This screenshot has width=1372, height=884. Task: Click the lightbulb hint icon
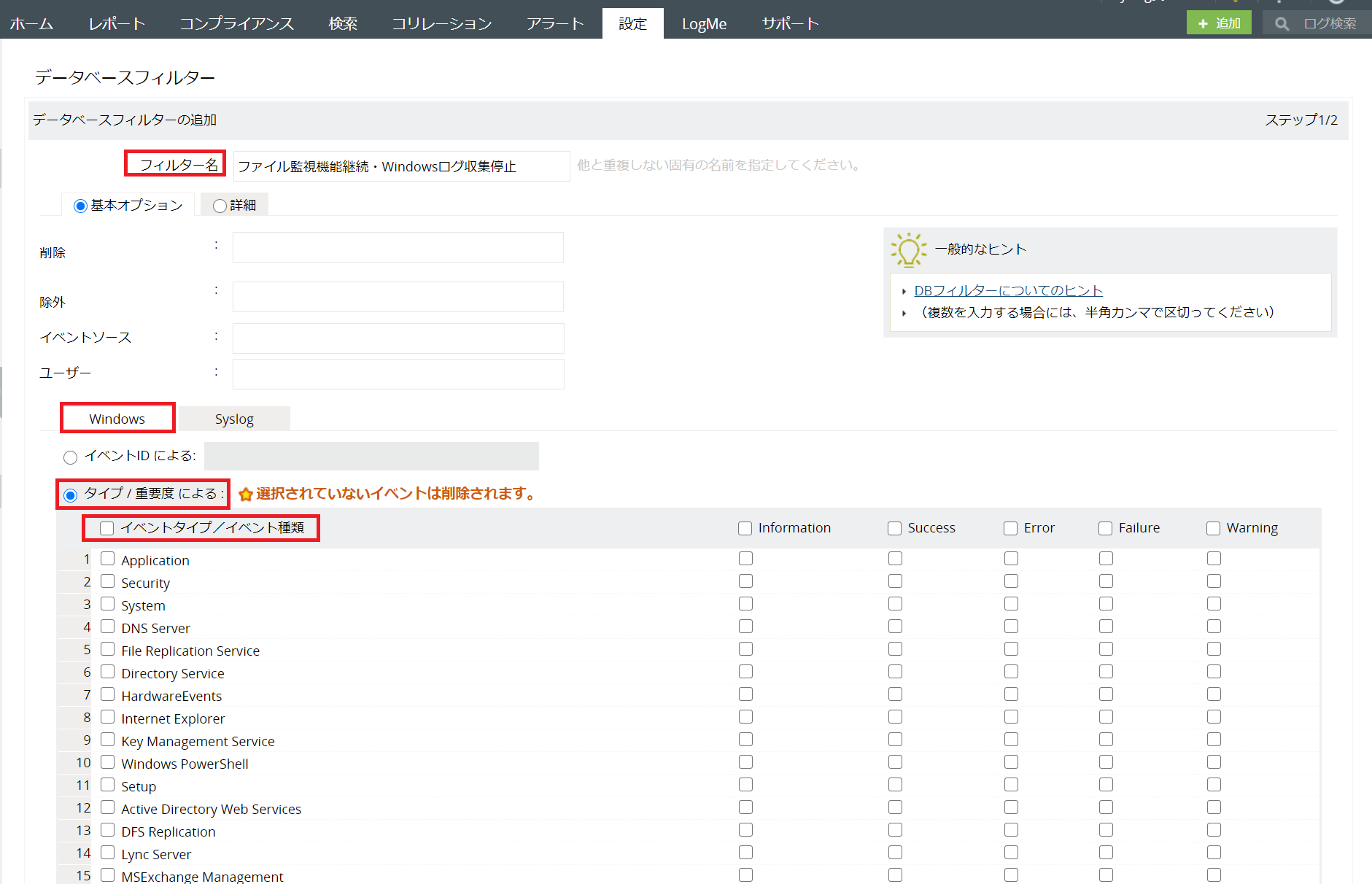click(908, 249)
